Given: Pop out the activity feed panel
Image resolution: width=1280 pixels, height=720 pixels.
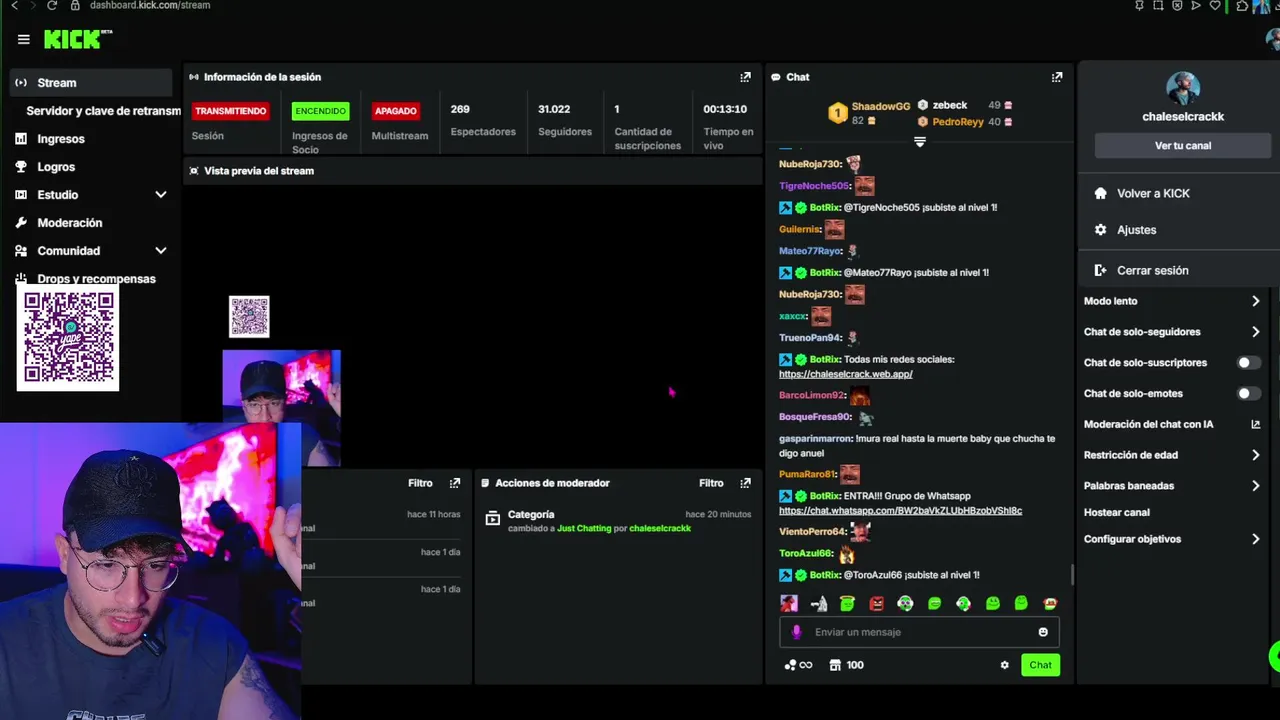Looking at the screenshot, I should pyautogui.click(x=455, y=483).
